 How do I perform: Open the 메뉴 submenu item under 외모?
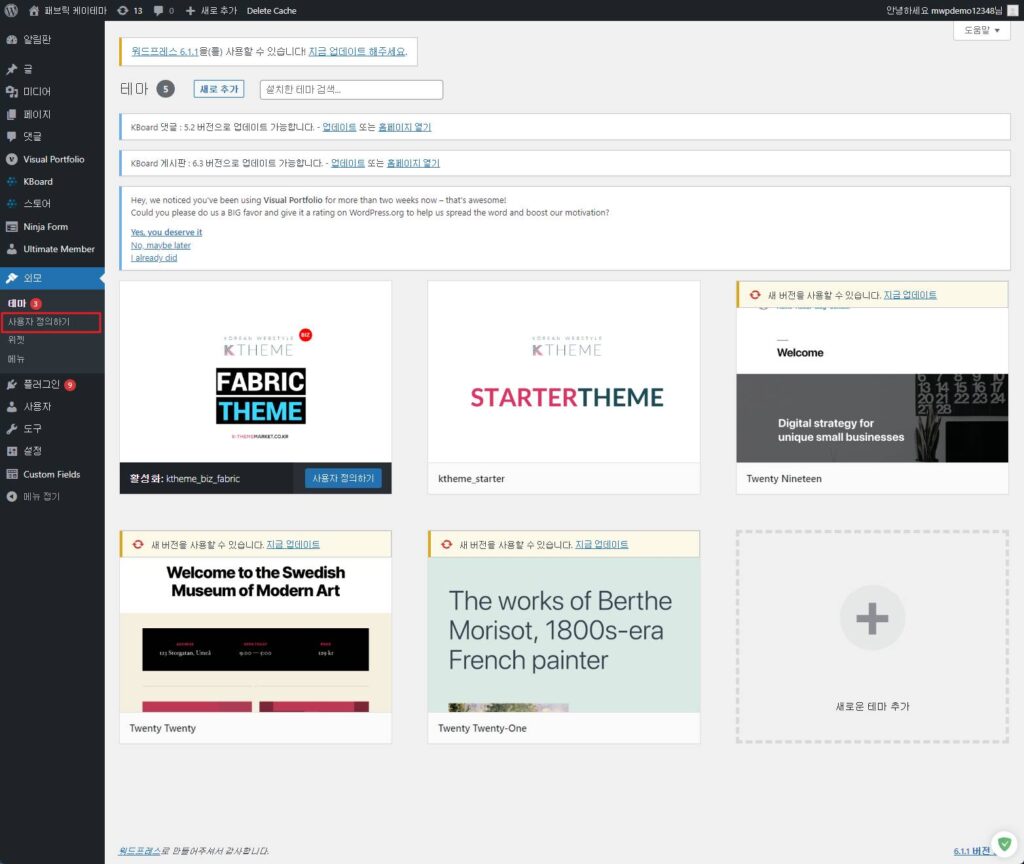click(16, 359)
